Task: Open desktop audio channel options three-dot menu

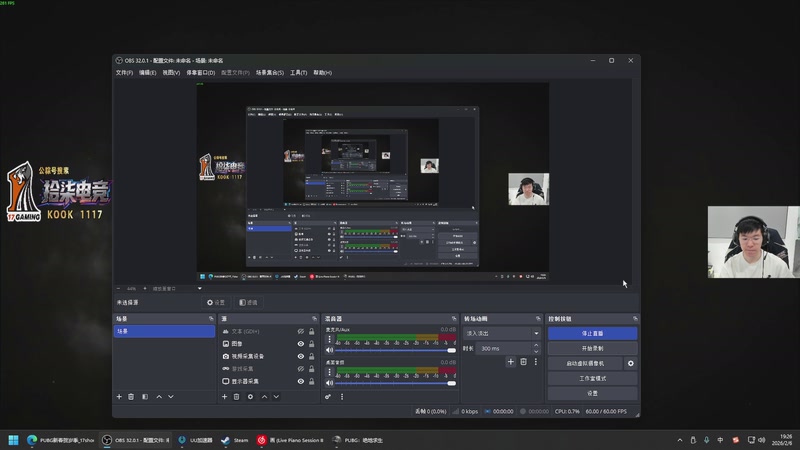Action: click(x=330, y=372)
